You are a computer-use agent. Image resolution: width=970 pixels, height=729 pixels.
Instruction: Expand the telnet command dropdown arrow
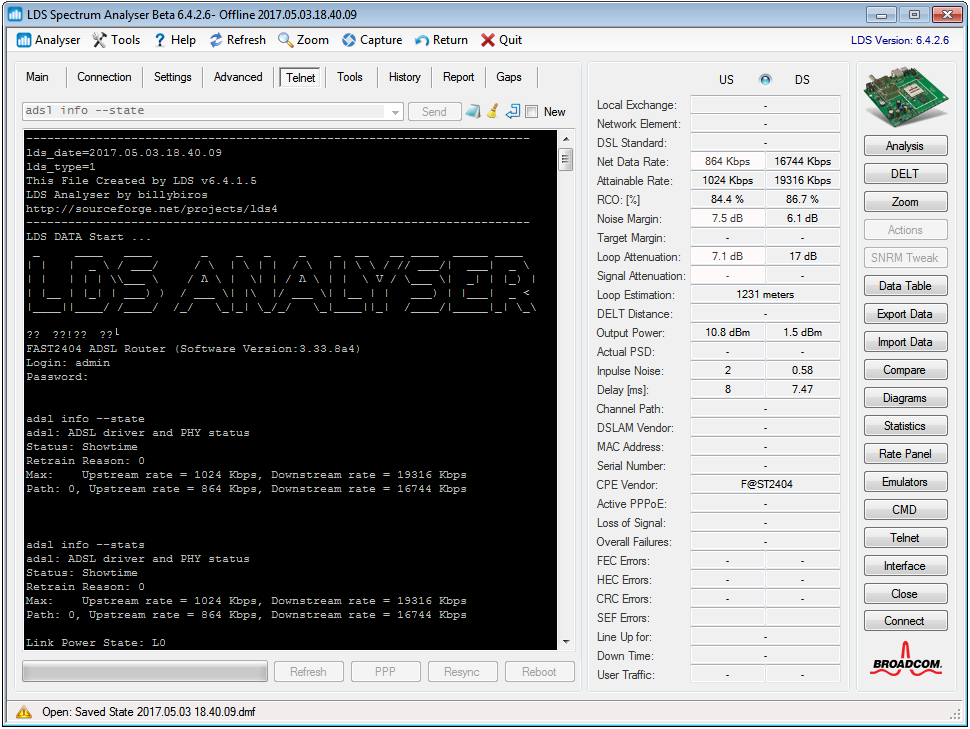tap(395, 112)
